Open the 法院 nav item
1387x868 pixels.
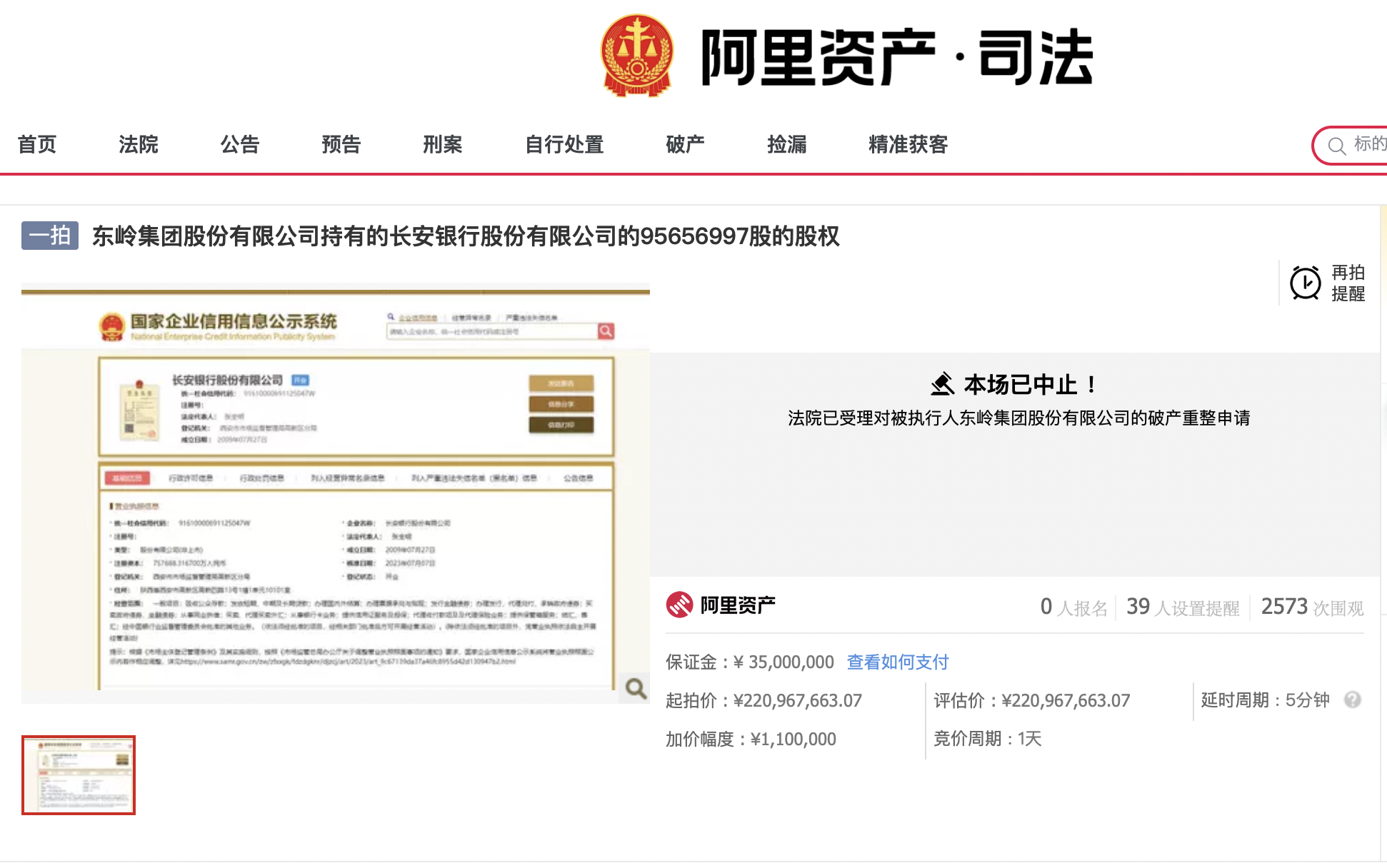click(x=139, y=144)
